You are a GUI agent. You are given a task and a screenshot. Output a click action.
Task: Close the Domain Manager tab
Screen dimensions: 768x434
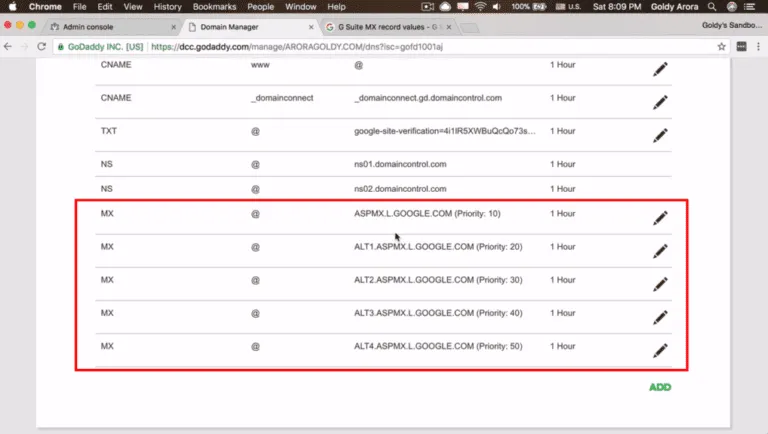coord(311,27)
